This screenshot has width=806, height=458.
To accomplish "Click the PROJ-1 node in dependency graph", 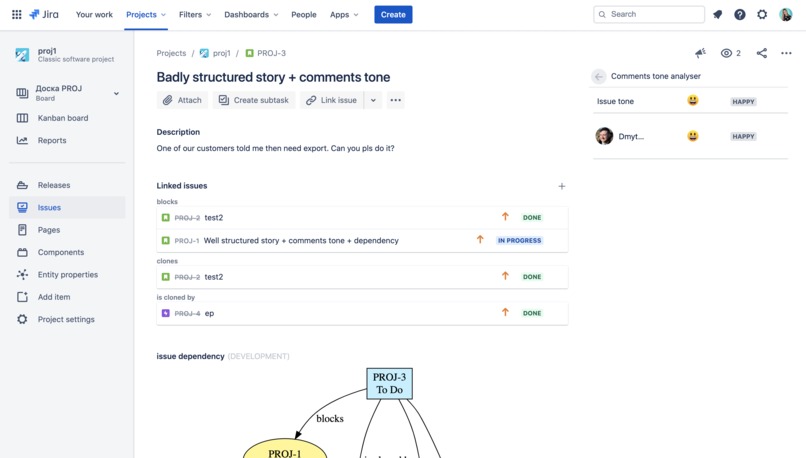I will (x=285, y=448).
